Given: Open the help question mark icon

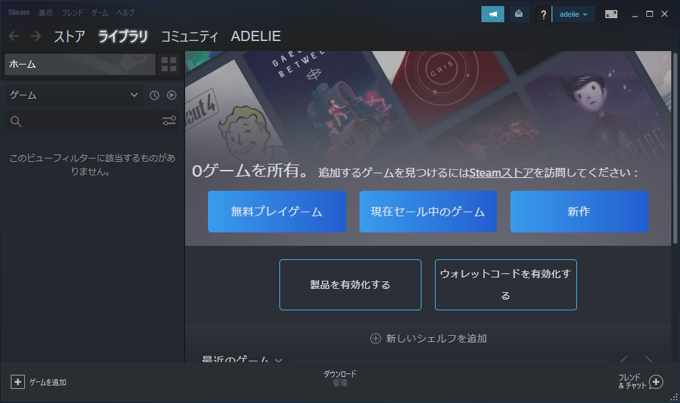Looking at the screenshot, I should [543, 15].
